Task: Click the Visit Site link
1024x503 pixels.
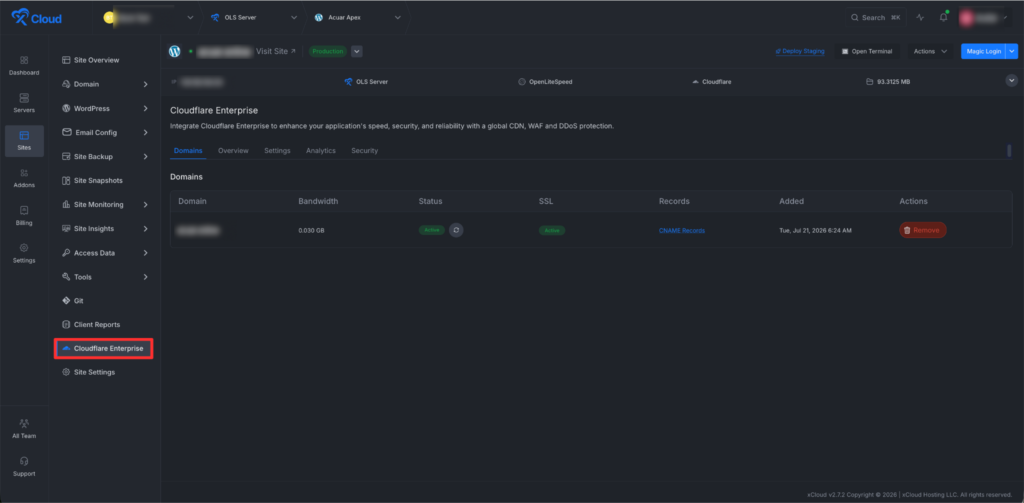Action: [x=276, y=51]
